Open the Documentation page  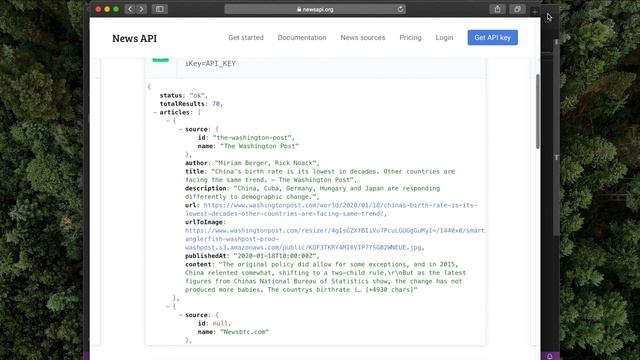302,38
